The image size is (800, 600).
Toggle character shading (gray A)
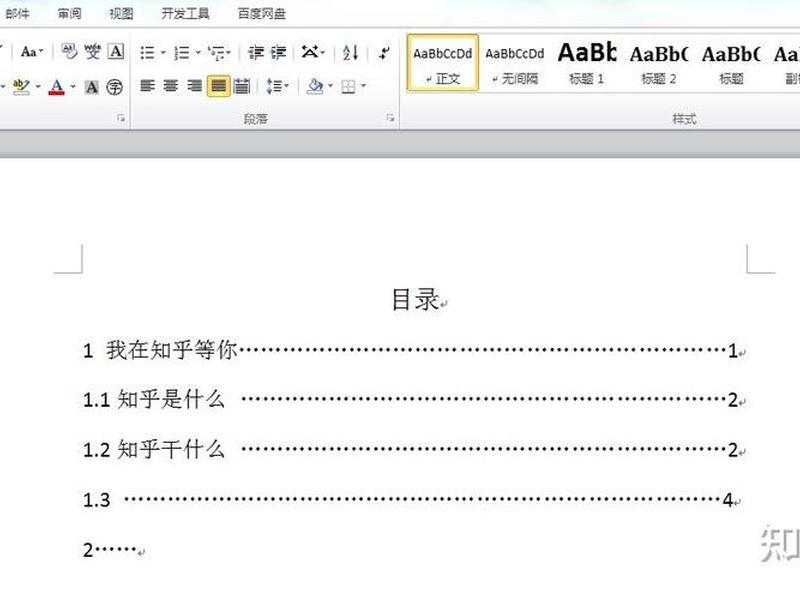click(92, 87)
